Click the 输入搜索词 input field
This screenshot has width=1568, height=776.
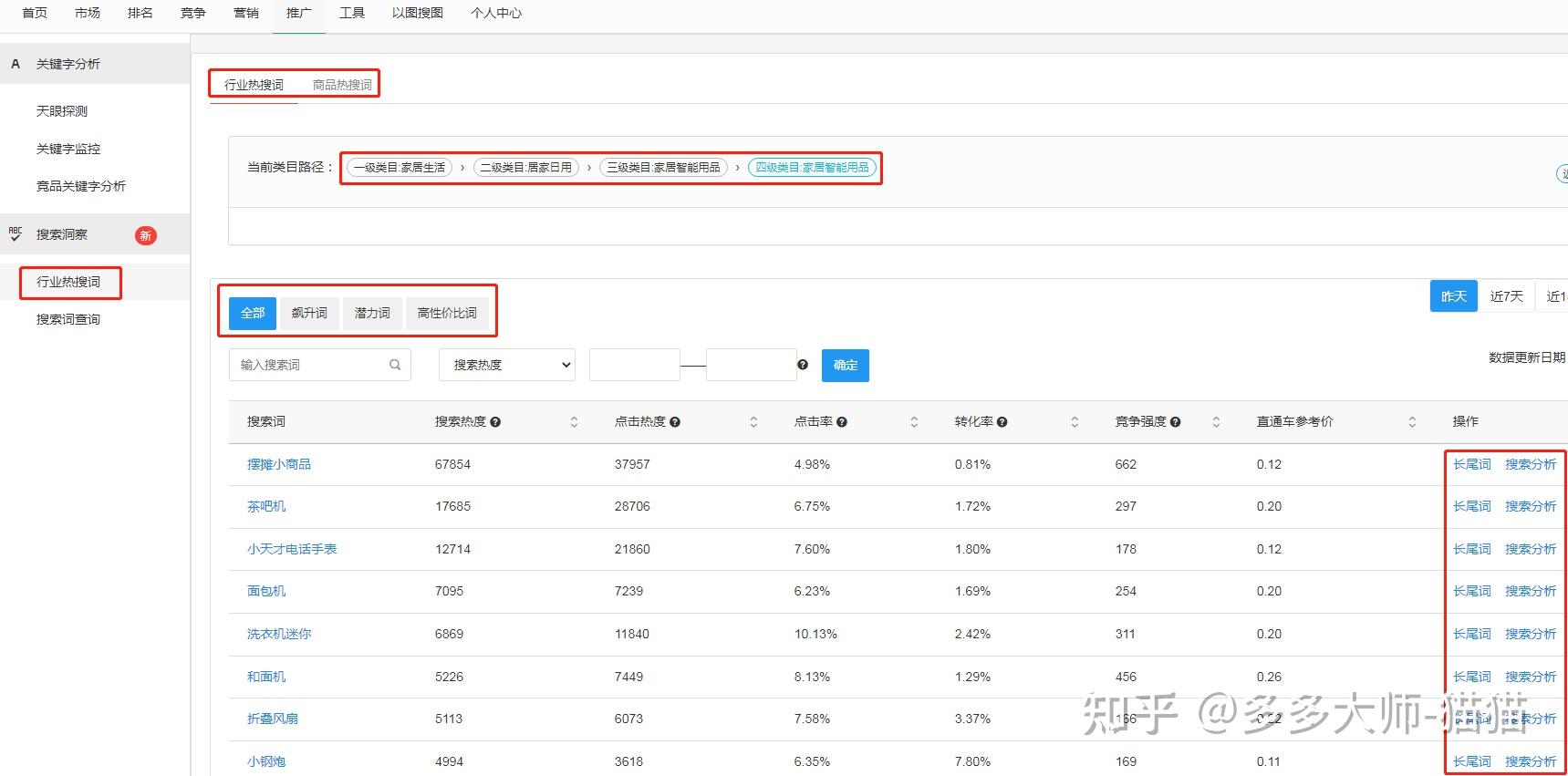[x=310, y=365]
